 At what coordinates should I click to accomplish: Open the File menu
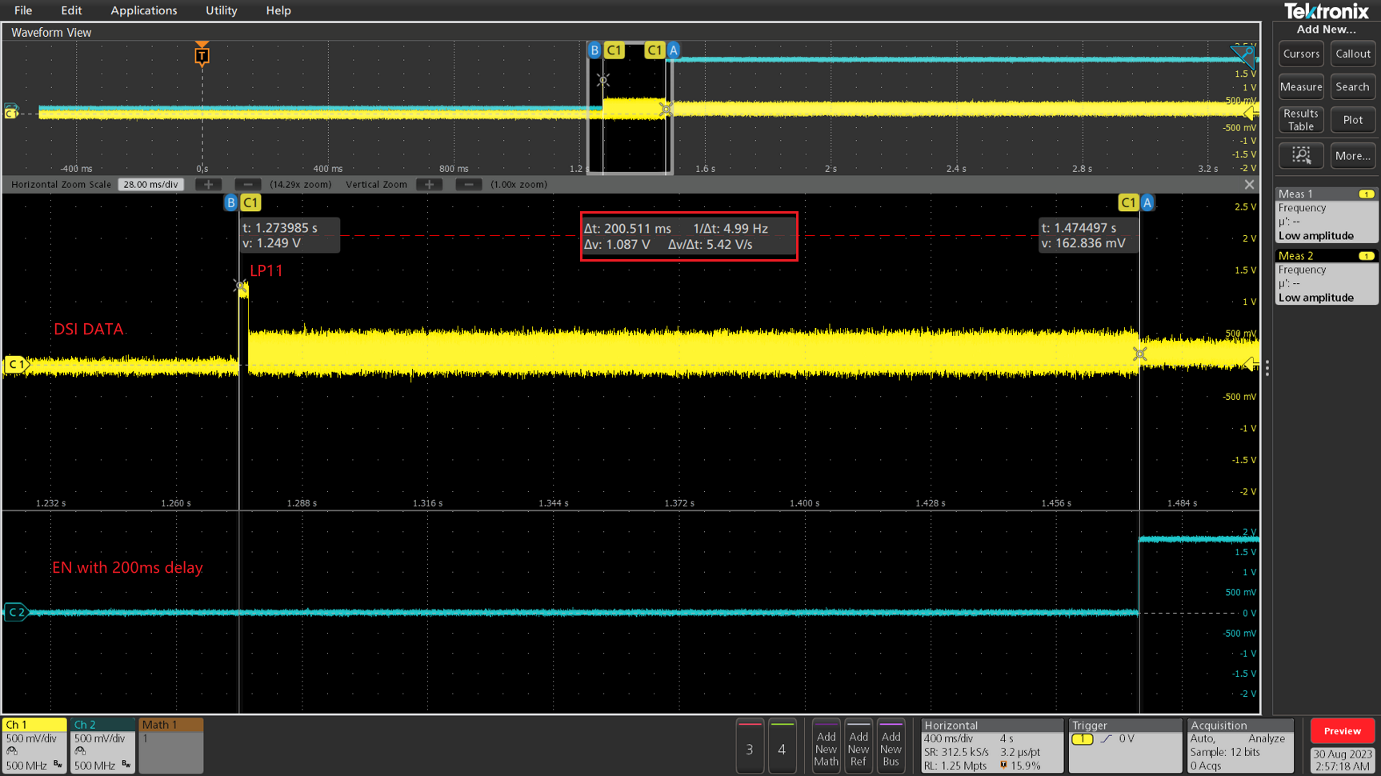click(x=22, y=10)
